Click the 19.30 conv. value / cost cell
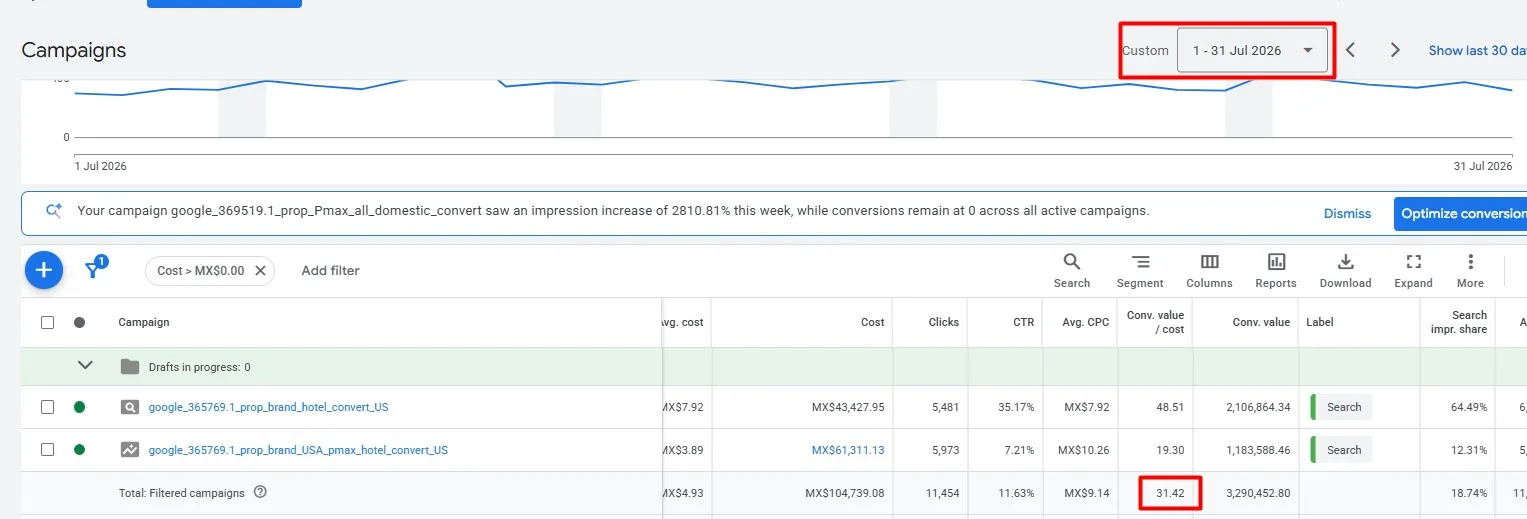 click(1171, 450)
